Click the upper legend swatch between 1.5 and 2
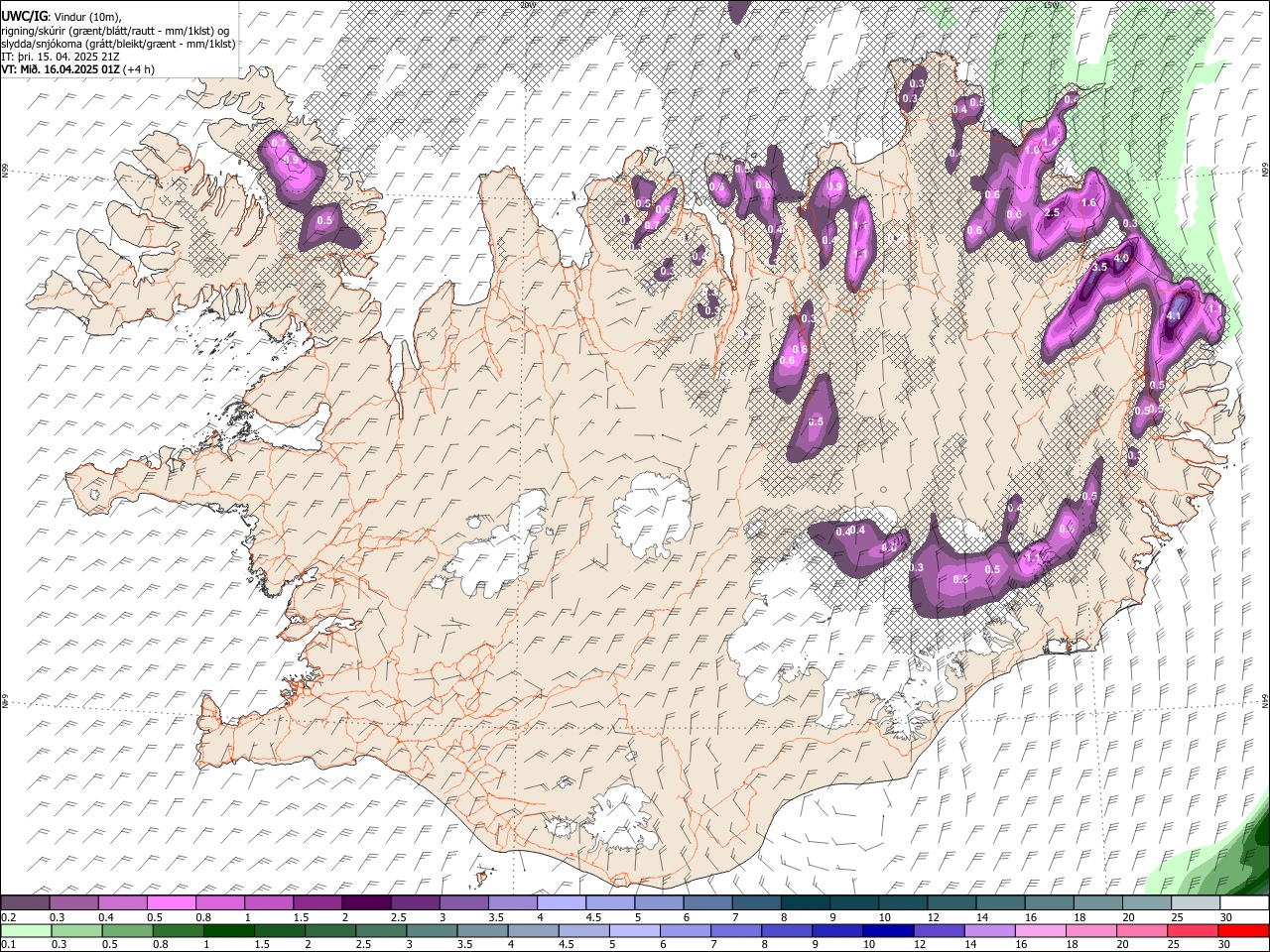The height and width of the screenshot is (952, 1270). (x=317, y=903)
